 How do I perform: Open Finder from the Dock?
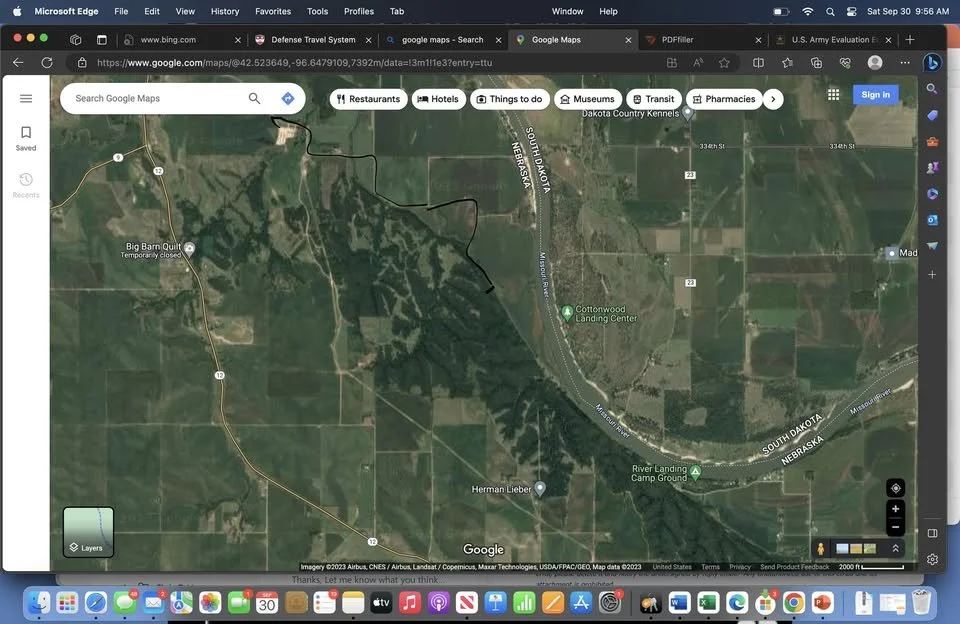(x=38, y=603)
